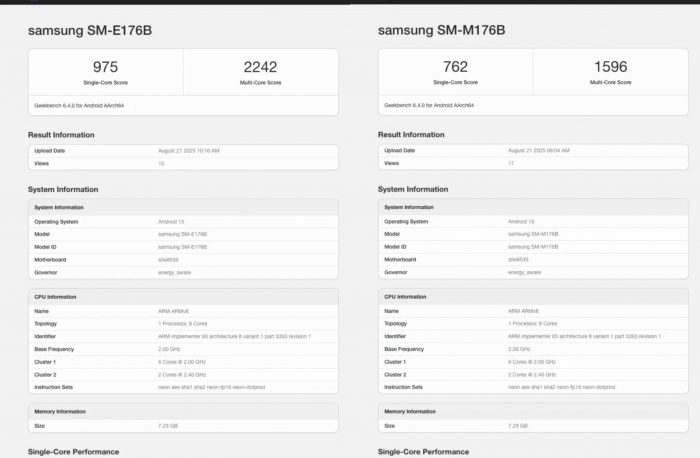Image resolution: width=700 pixels, height=458 pixels.
Task: Click the Model ID row value "samsung SM-M176B"
Action: (x=533, y=246)
